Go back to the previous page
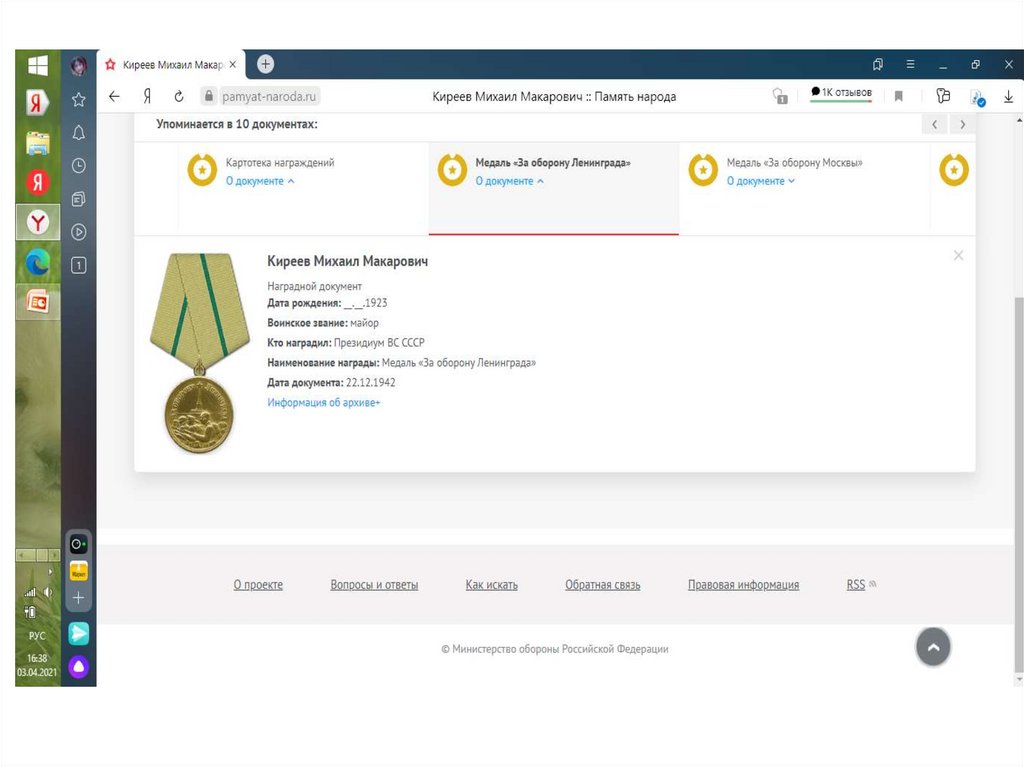Viewport: 1024px width, 767px height. click(114, 97)
